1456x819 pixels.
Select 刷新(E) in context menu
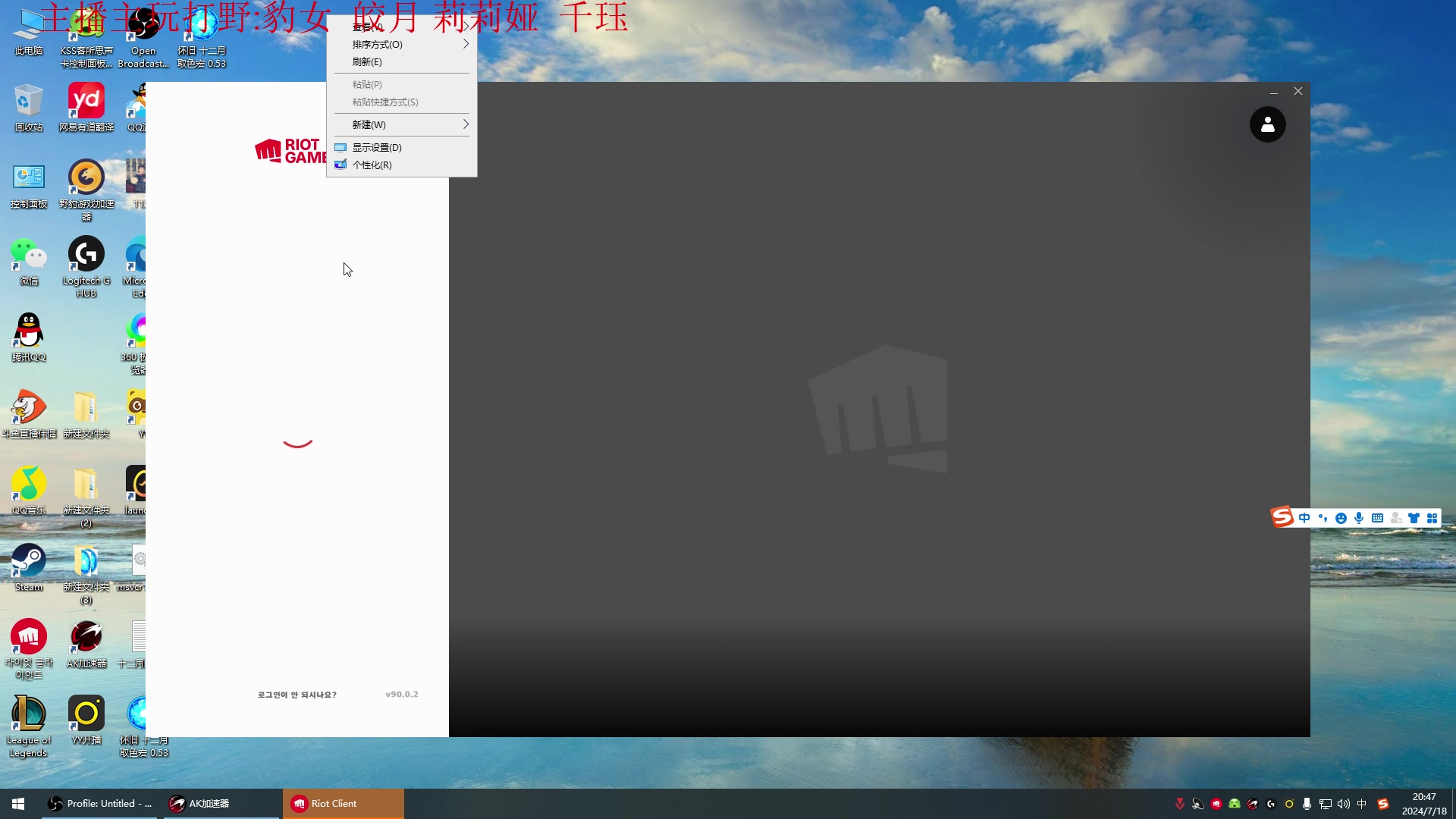(367, 62)
